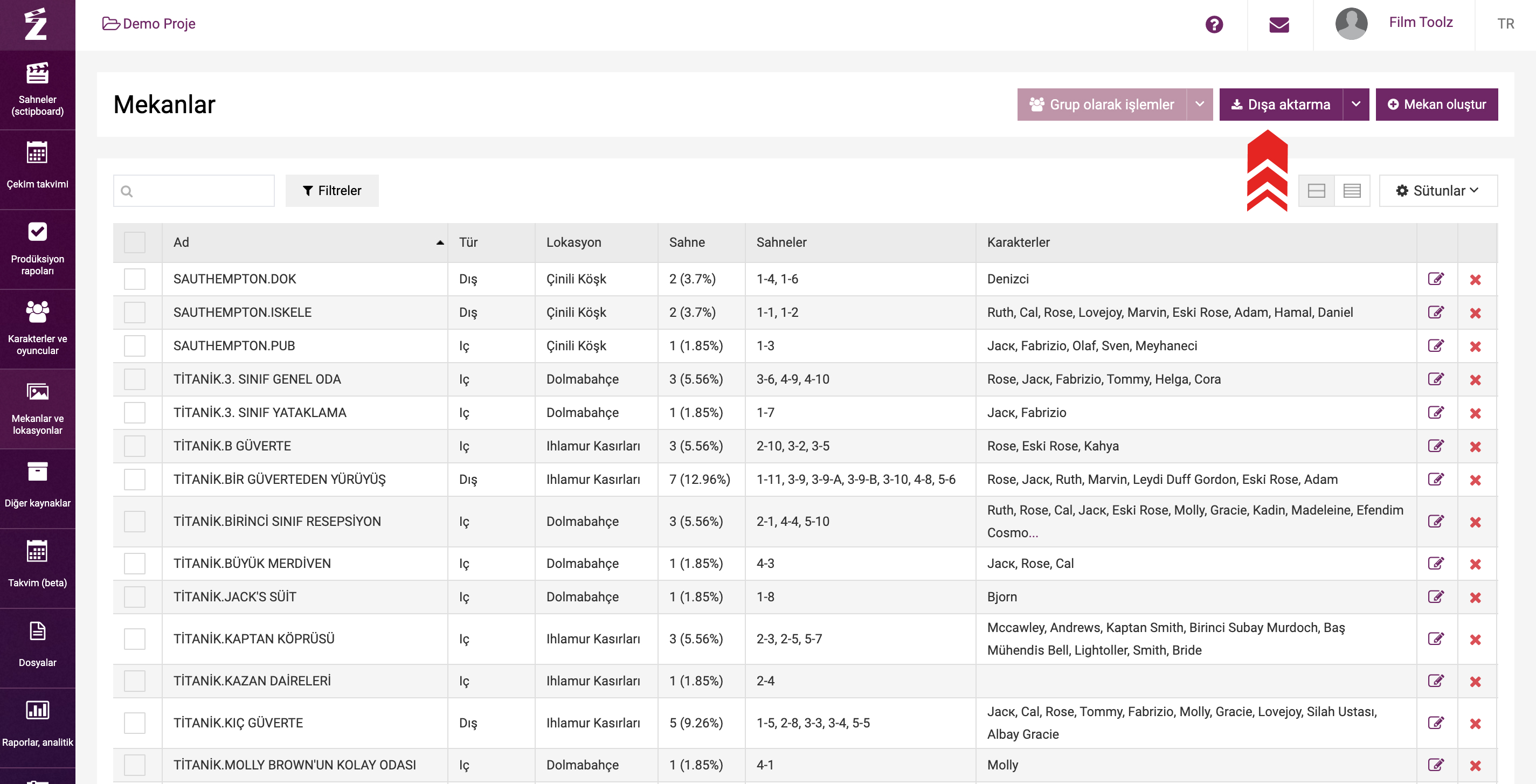The image size is (1536, 784).
Task: Switch to expanded row view icon
Action: 1316,191
